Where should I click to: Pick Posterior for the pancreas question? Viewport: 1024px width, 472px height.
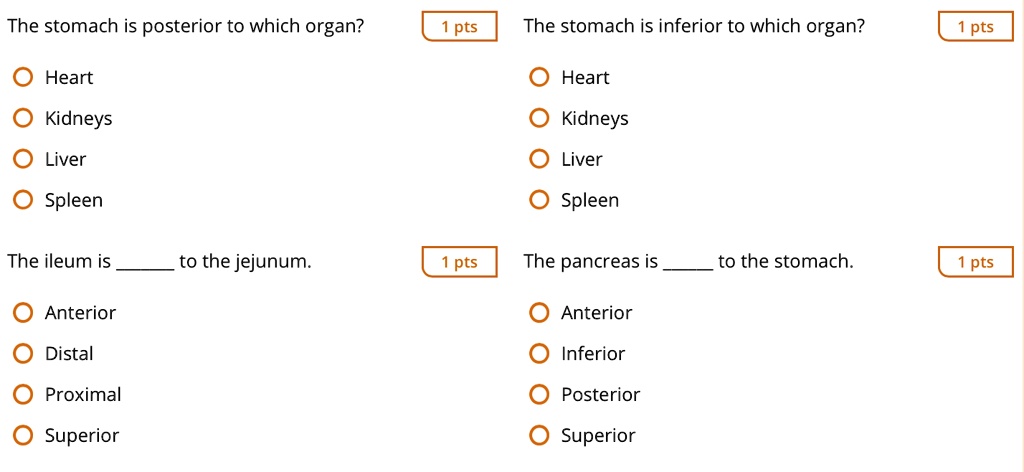point(539,395)
